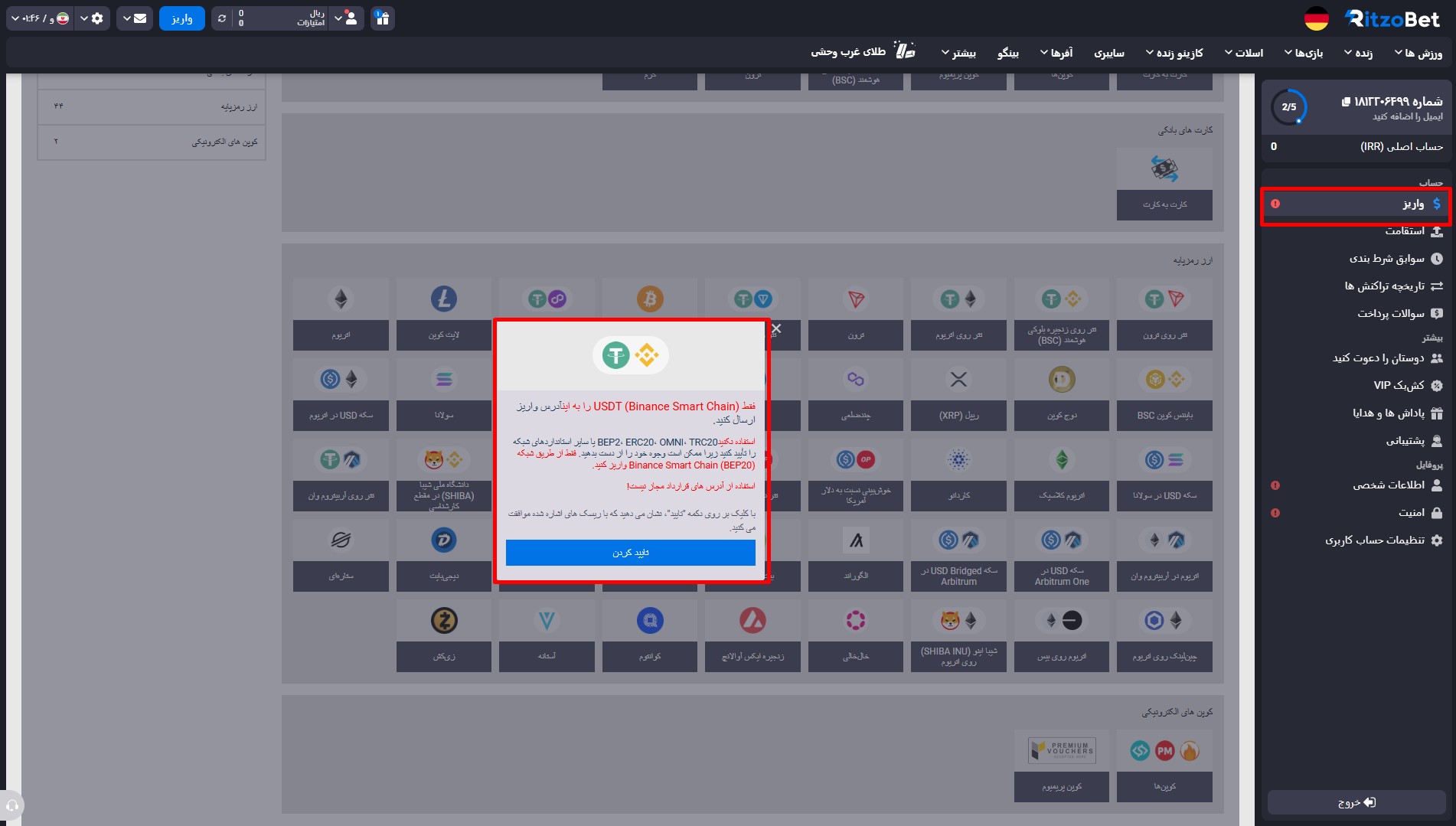
Task: Select the Binance coin BSC tile
Action: 1164,394
